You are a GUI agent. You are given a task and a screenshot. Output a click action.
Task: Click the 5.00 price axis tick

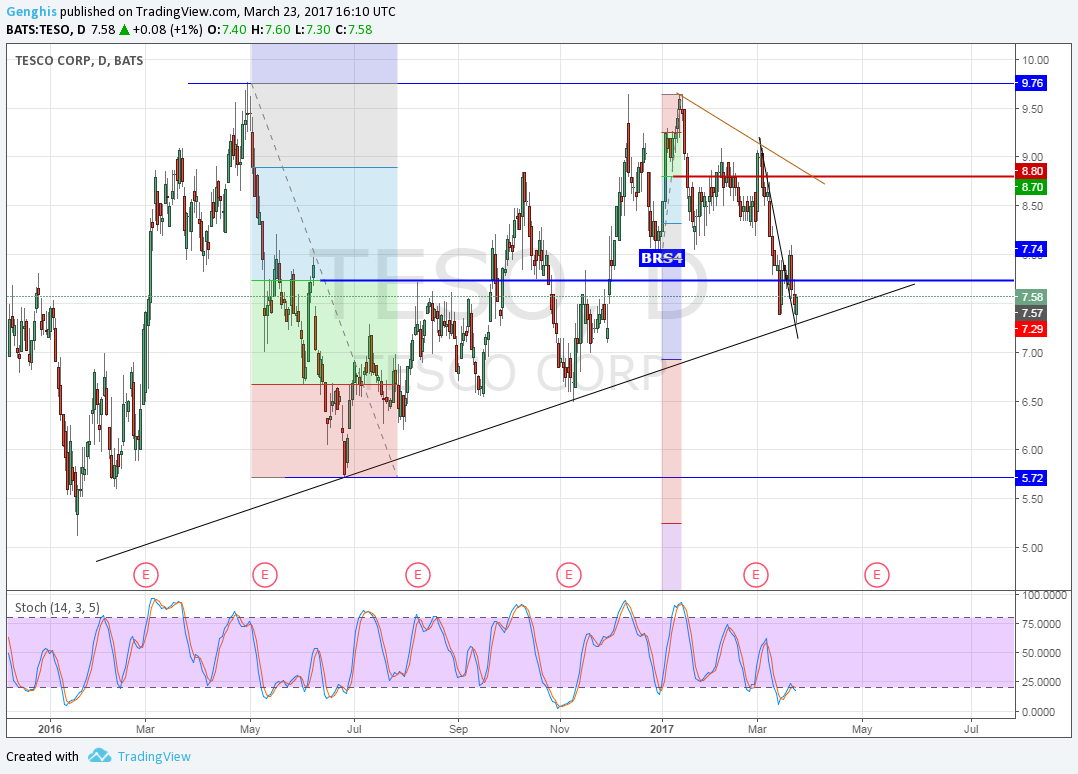[1032, 549]
